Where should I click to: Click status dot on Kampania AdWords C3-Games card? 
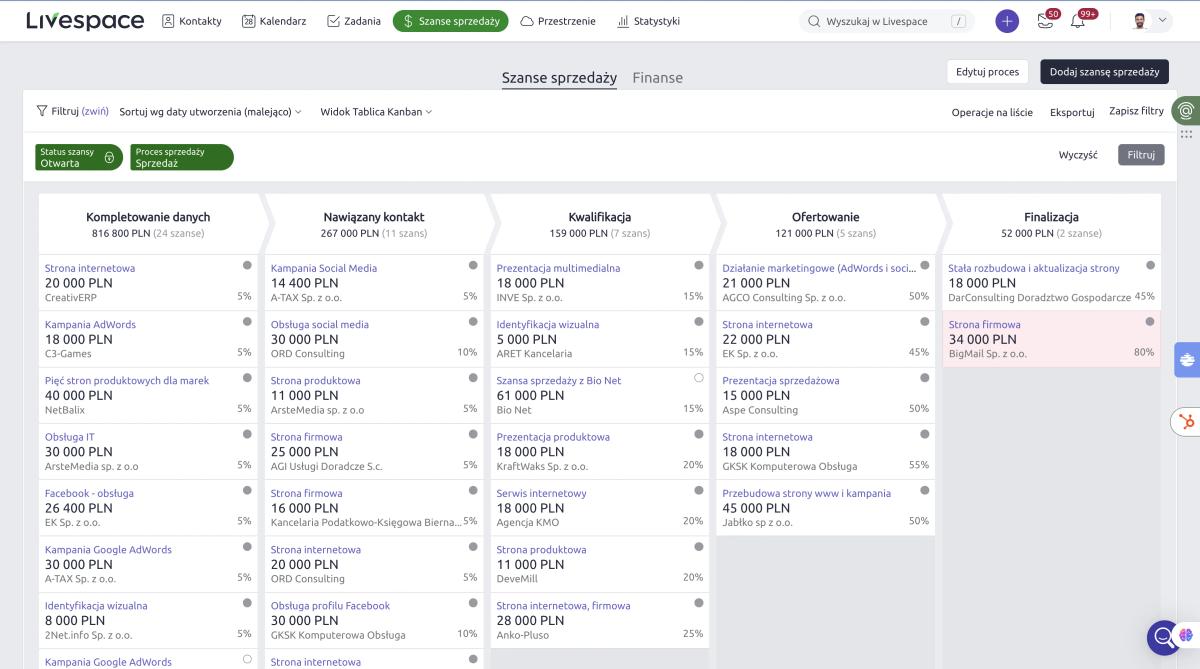[x=247, y=321]
